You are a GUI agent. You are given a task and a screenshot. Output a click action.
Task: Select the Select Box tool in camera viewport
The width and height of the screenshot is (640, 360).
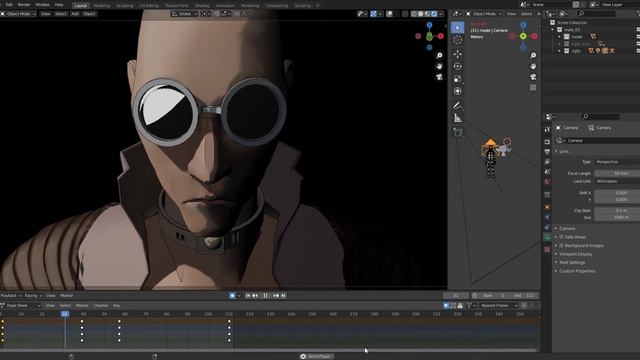pyautogui.click(x=458, y=27)
